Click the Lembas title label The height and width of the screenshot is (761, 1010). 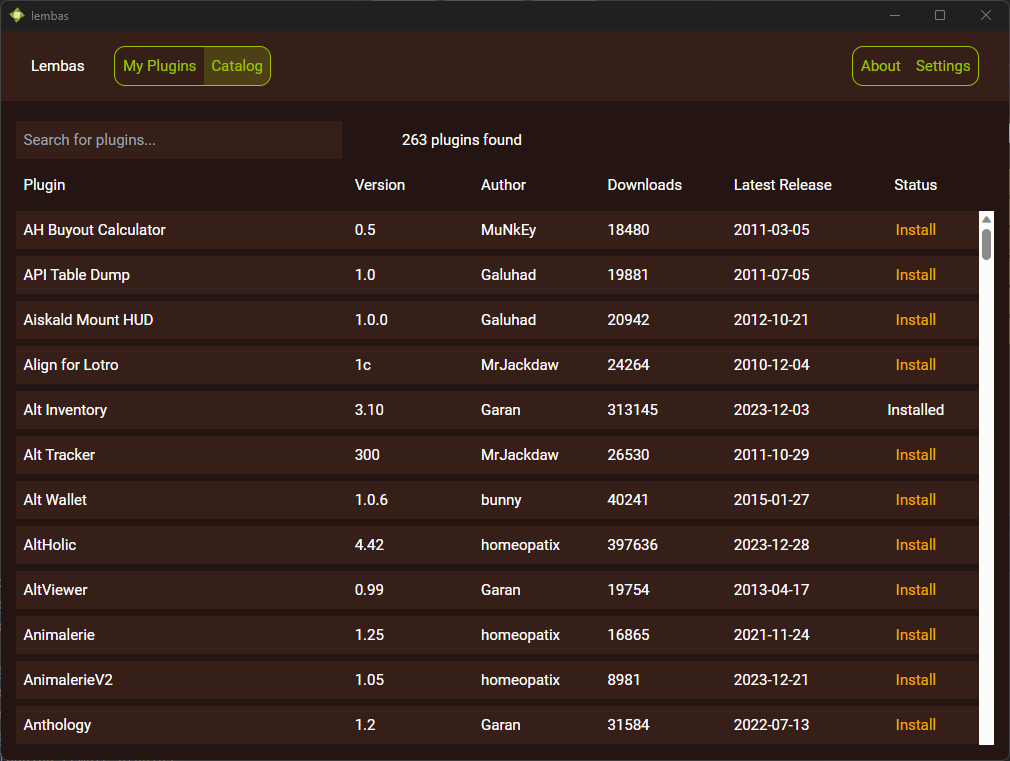(57, 66)
